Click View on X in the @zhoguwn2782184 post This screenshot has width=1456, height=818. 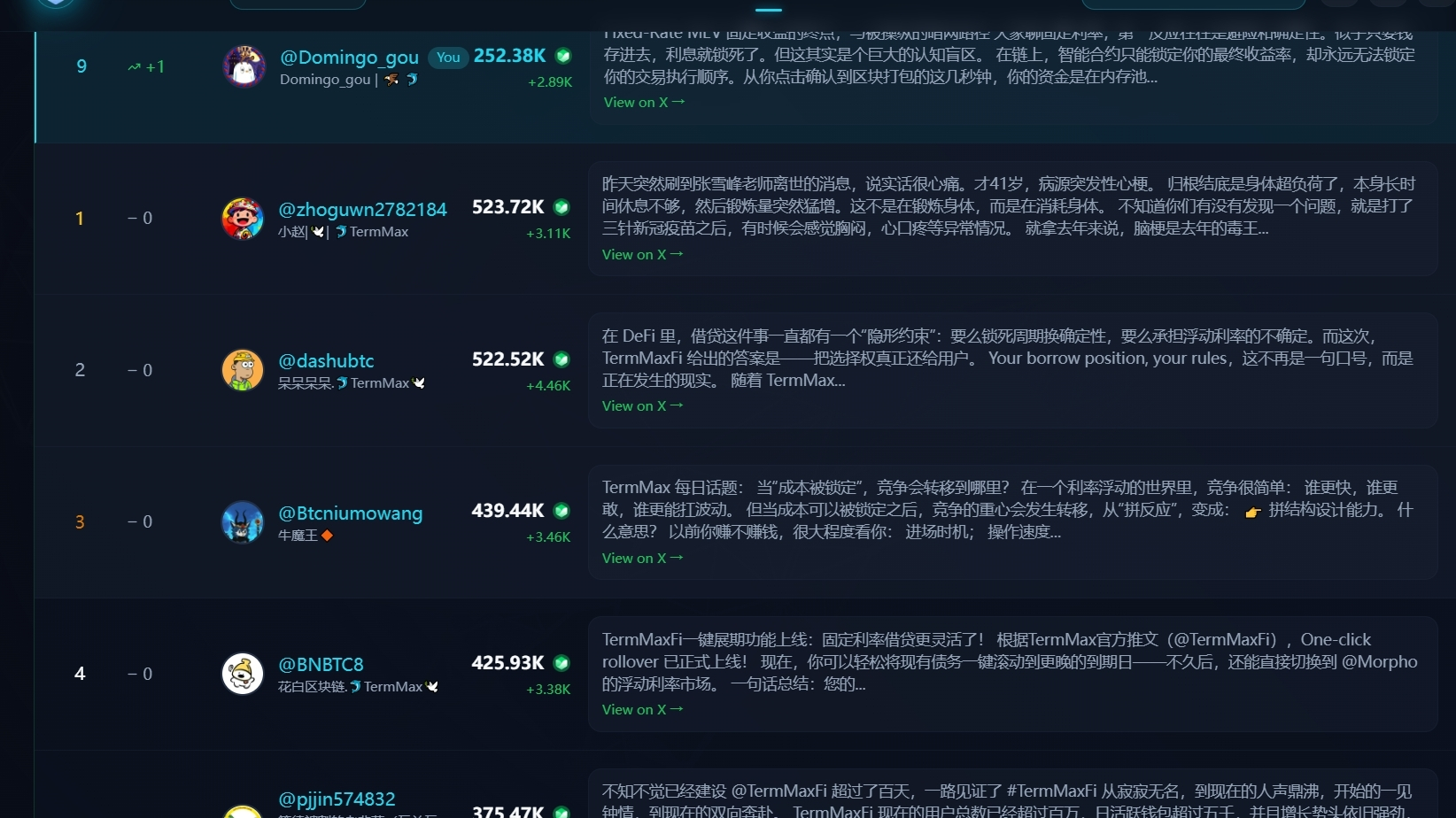click(642, 255)
